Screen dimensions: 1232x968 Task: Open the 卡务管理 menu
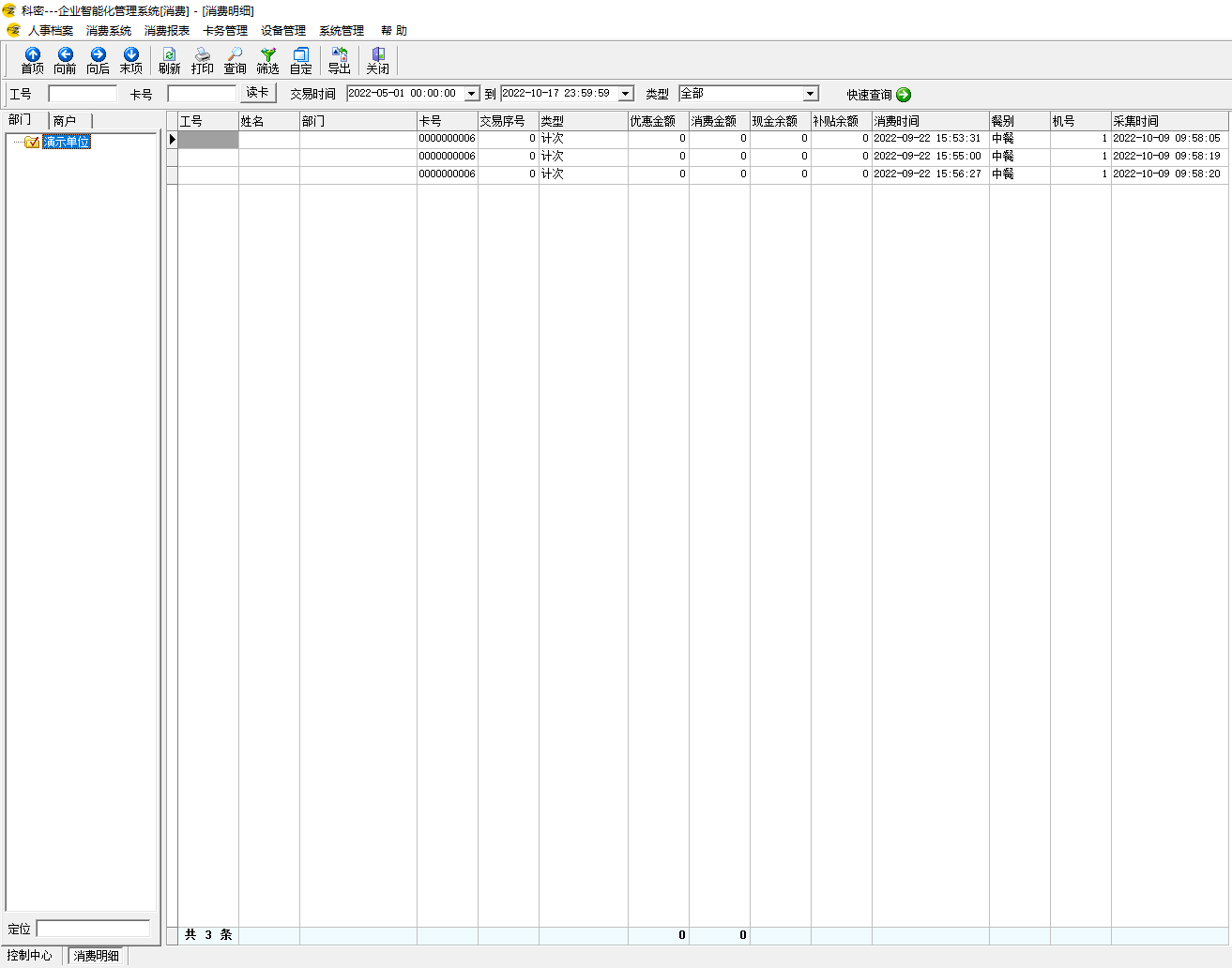pos(225,31)
